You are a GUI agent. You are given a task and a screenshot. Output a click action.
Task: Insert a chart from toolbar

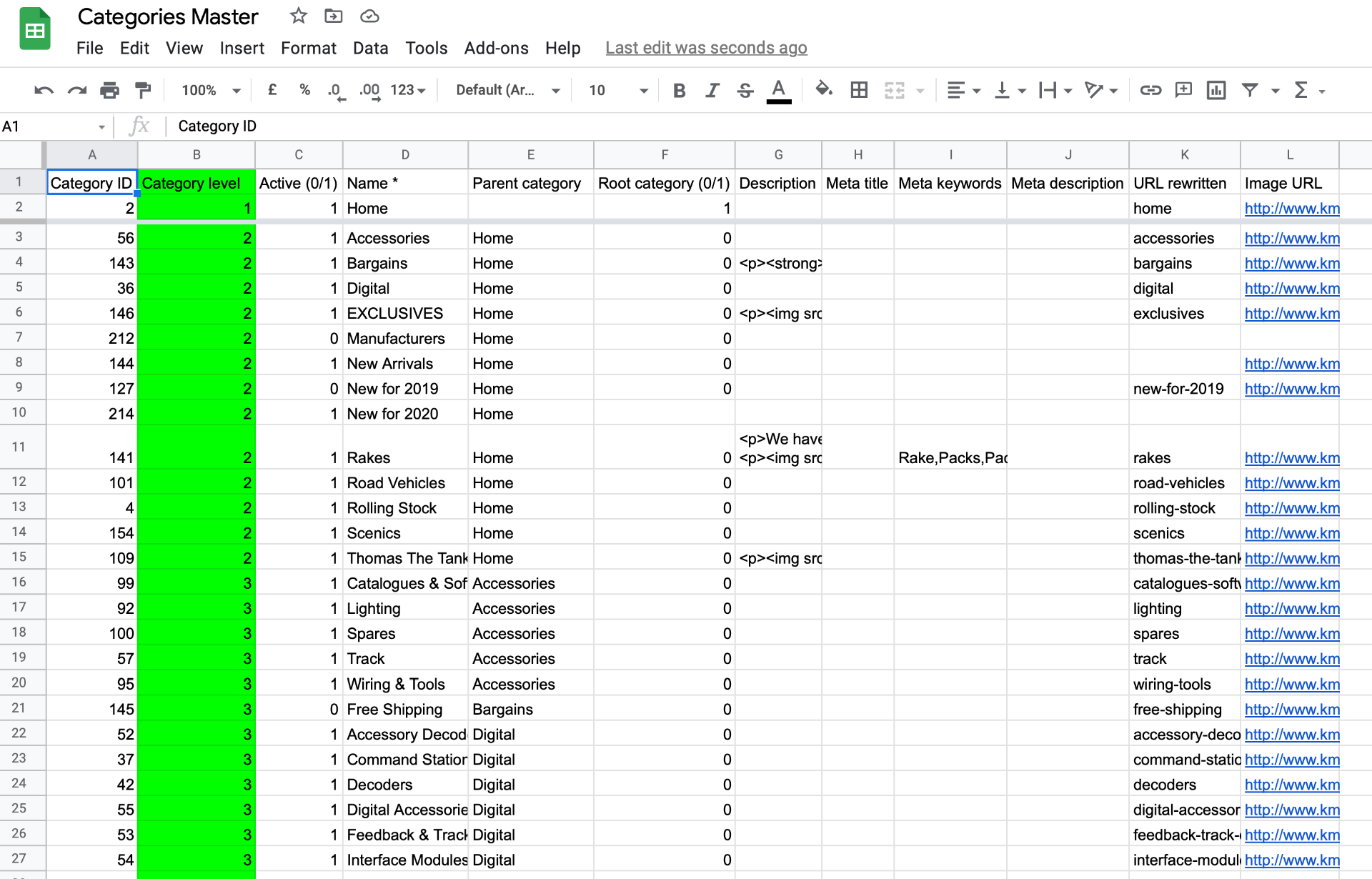1216,90
